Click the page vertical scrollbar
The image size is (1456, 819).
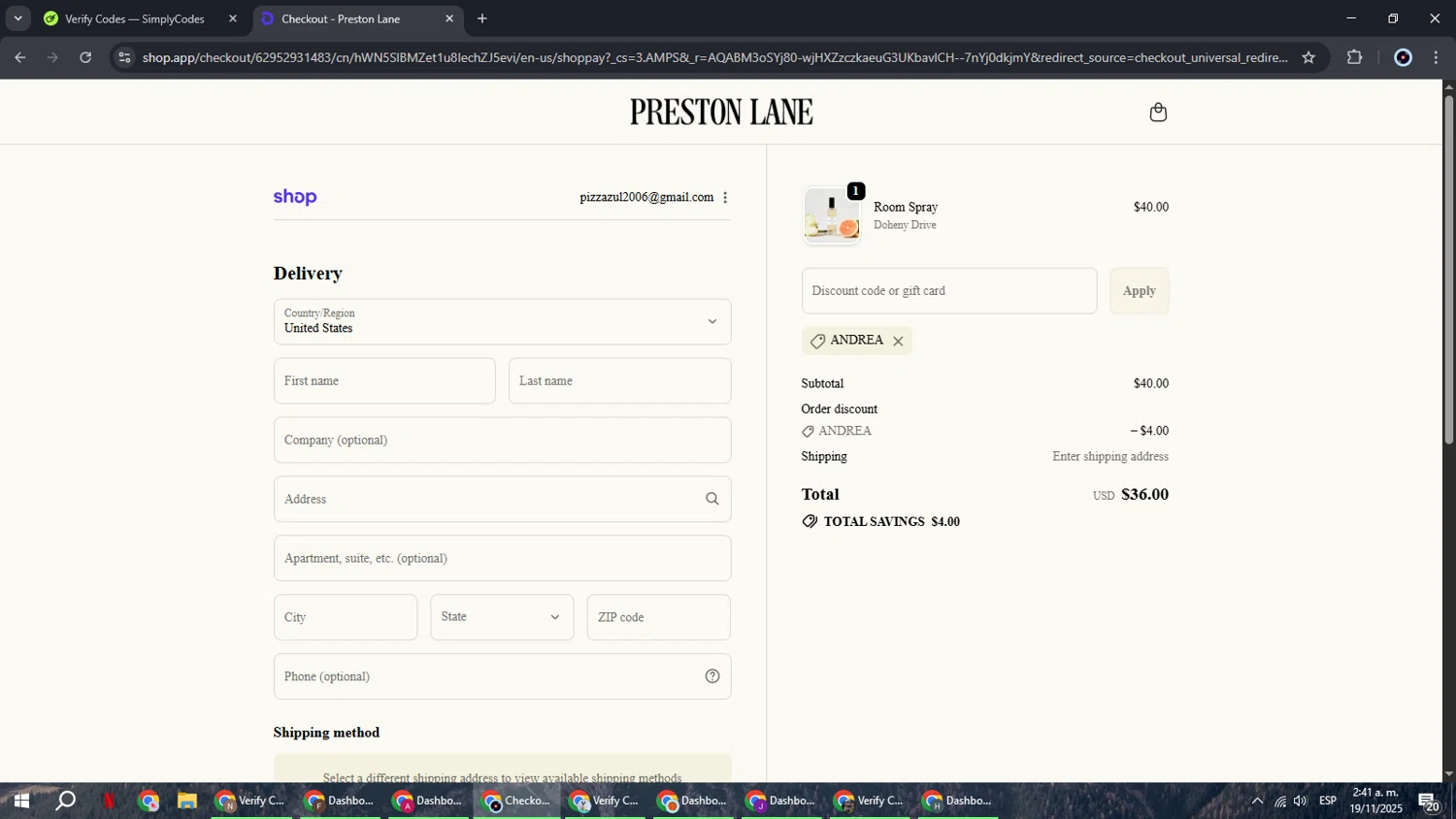[x=1448, y=270]
